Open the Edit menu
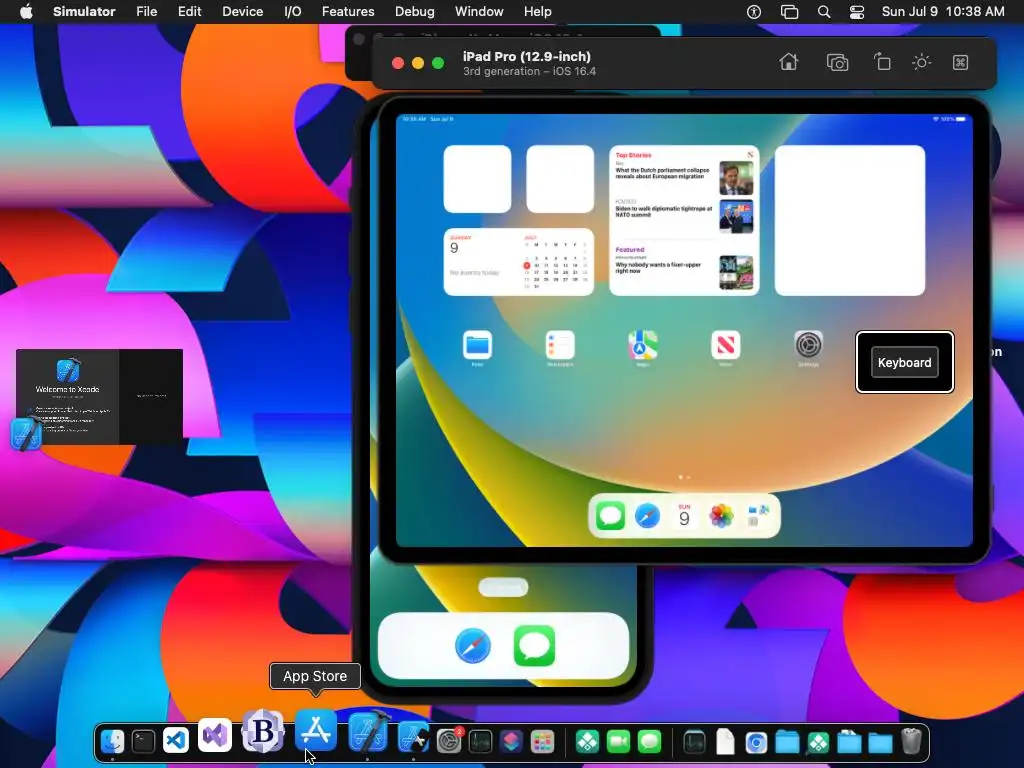 pyautogui.click(x=189, y=12)
